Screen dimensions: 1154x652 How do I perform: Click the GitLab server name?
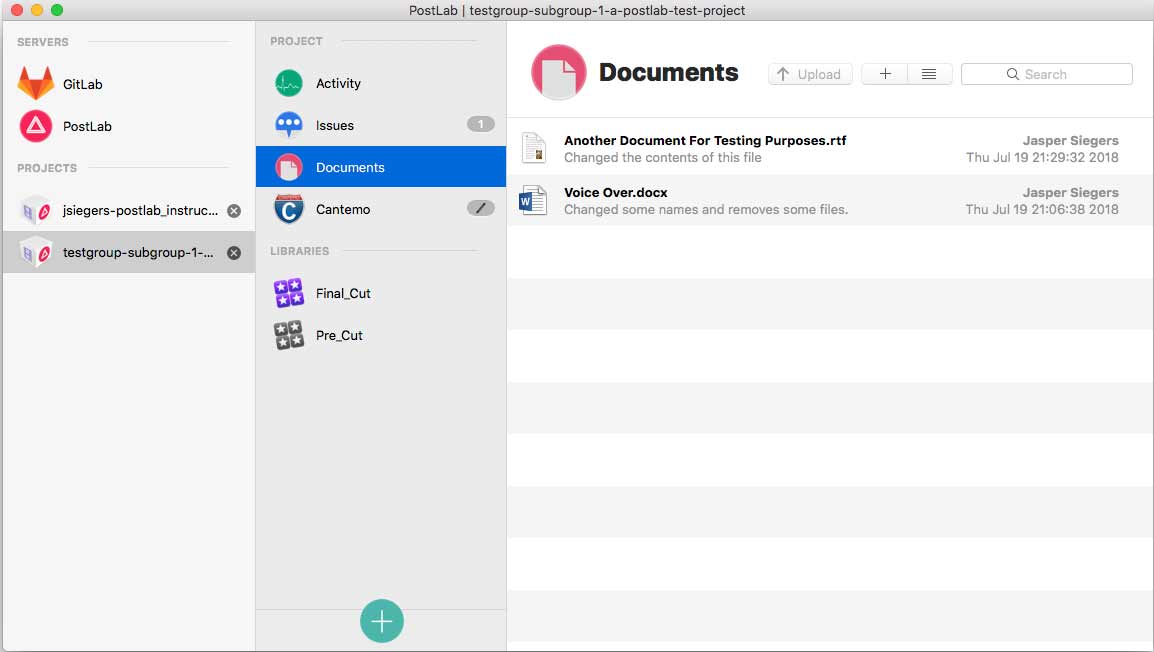82,84
